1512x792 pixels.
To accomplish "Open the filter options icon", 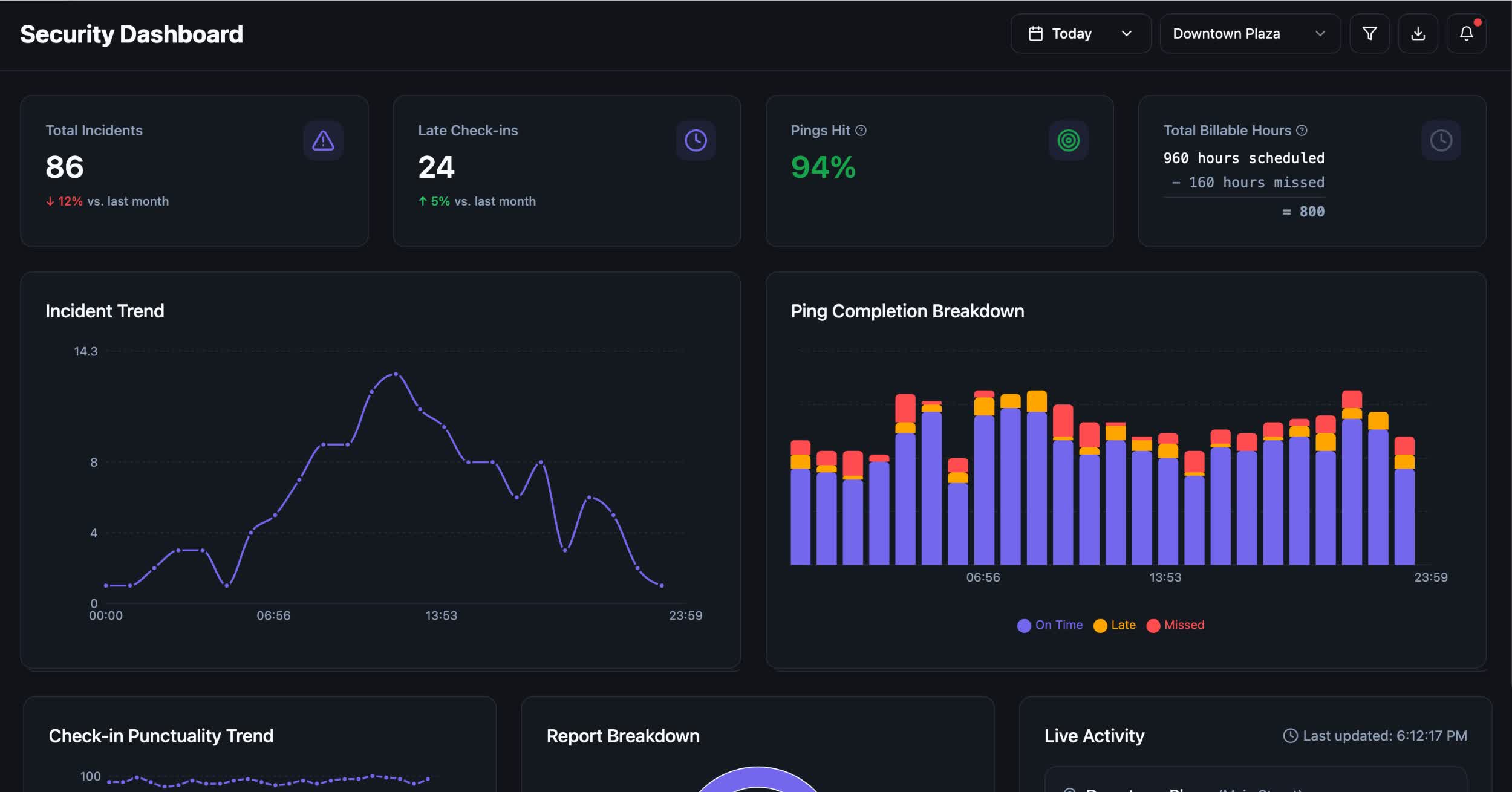I will (1369, 34).
